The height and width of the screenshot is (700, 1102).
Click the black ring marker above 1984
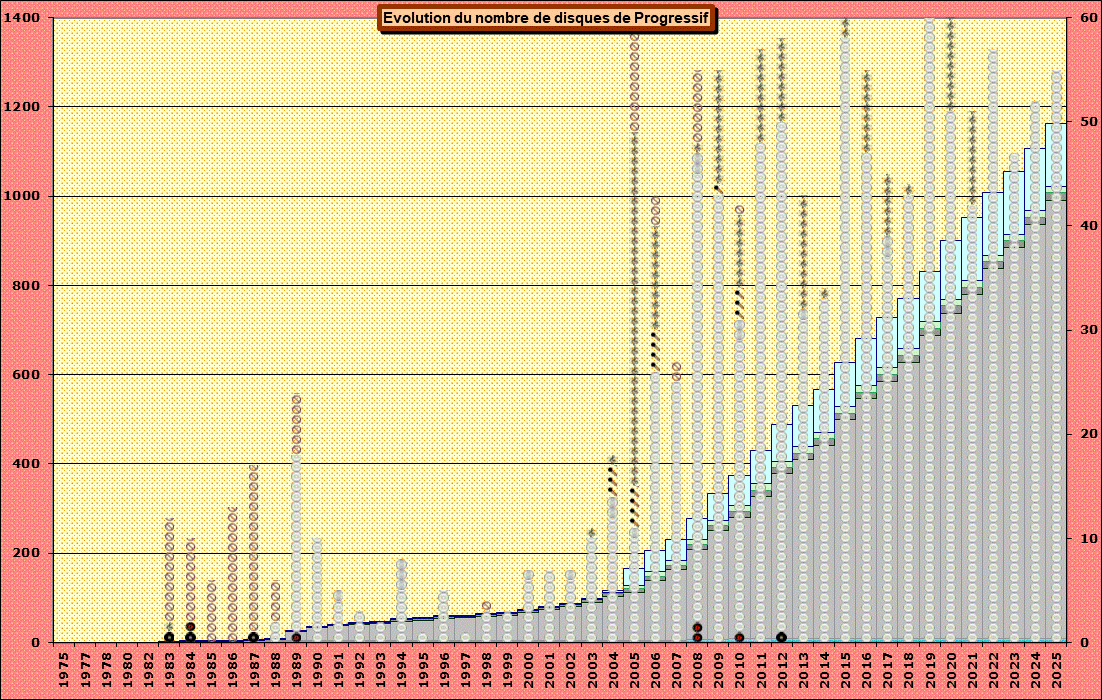pos(190,637)
